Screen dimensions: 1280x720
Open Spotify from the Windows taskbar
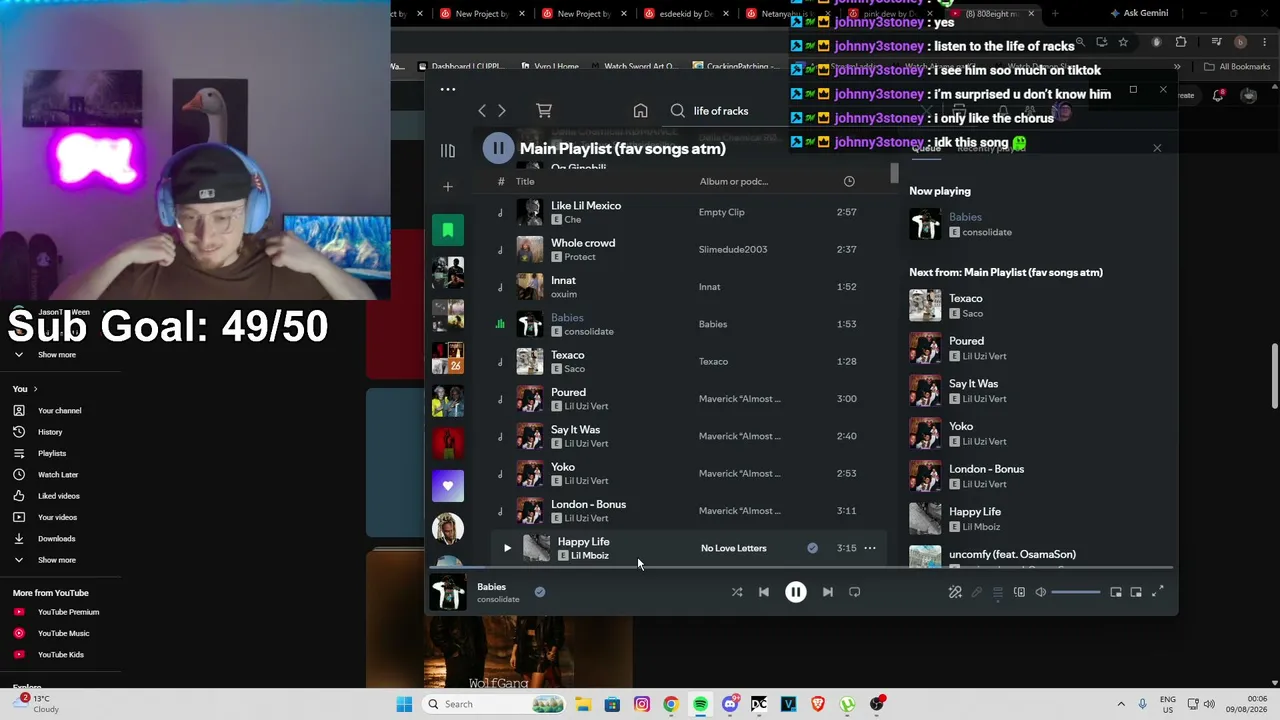[700, 704]
